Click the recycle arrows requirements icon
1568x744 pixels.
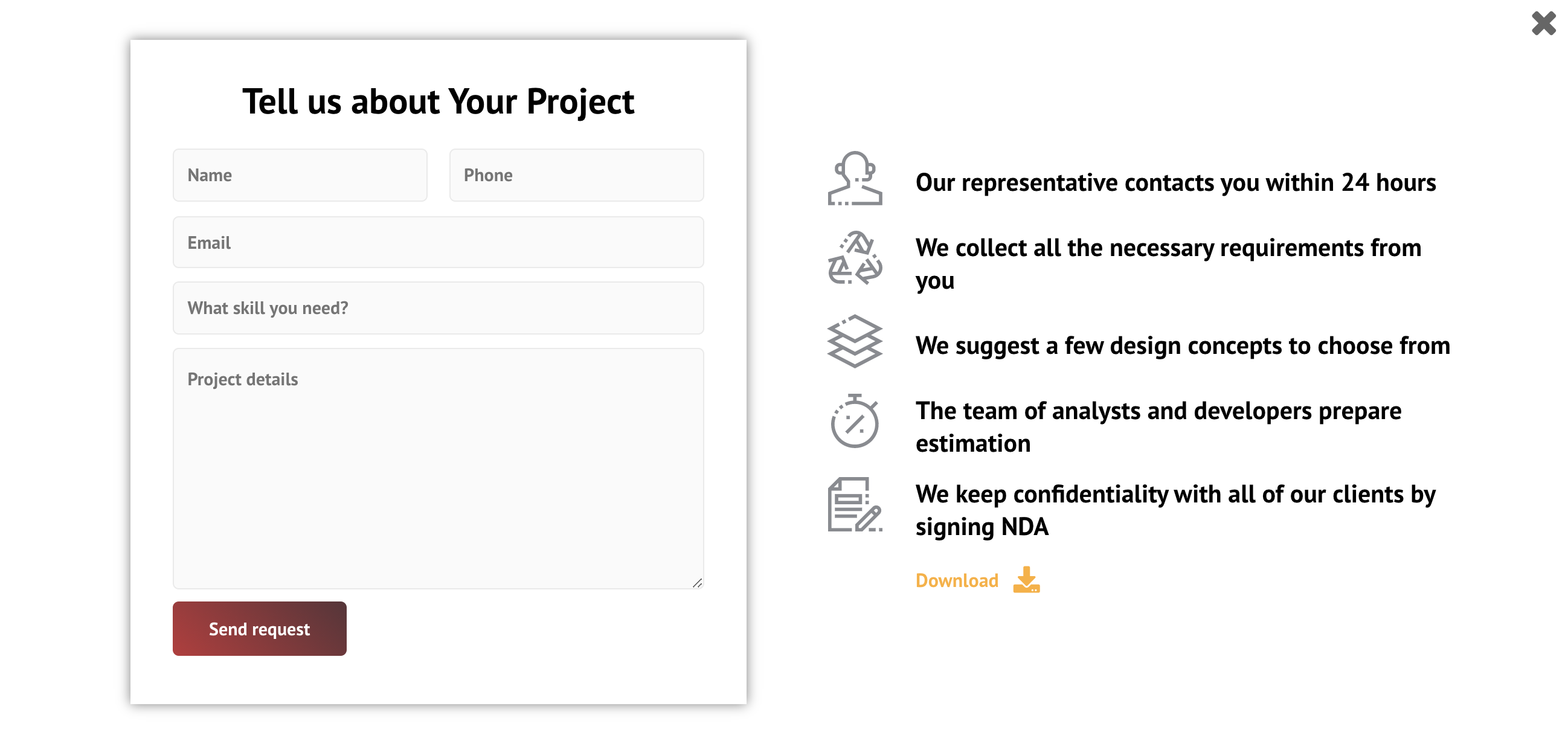(855, 258)
